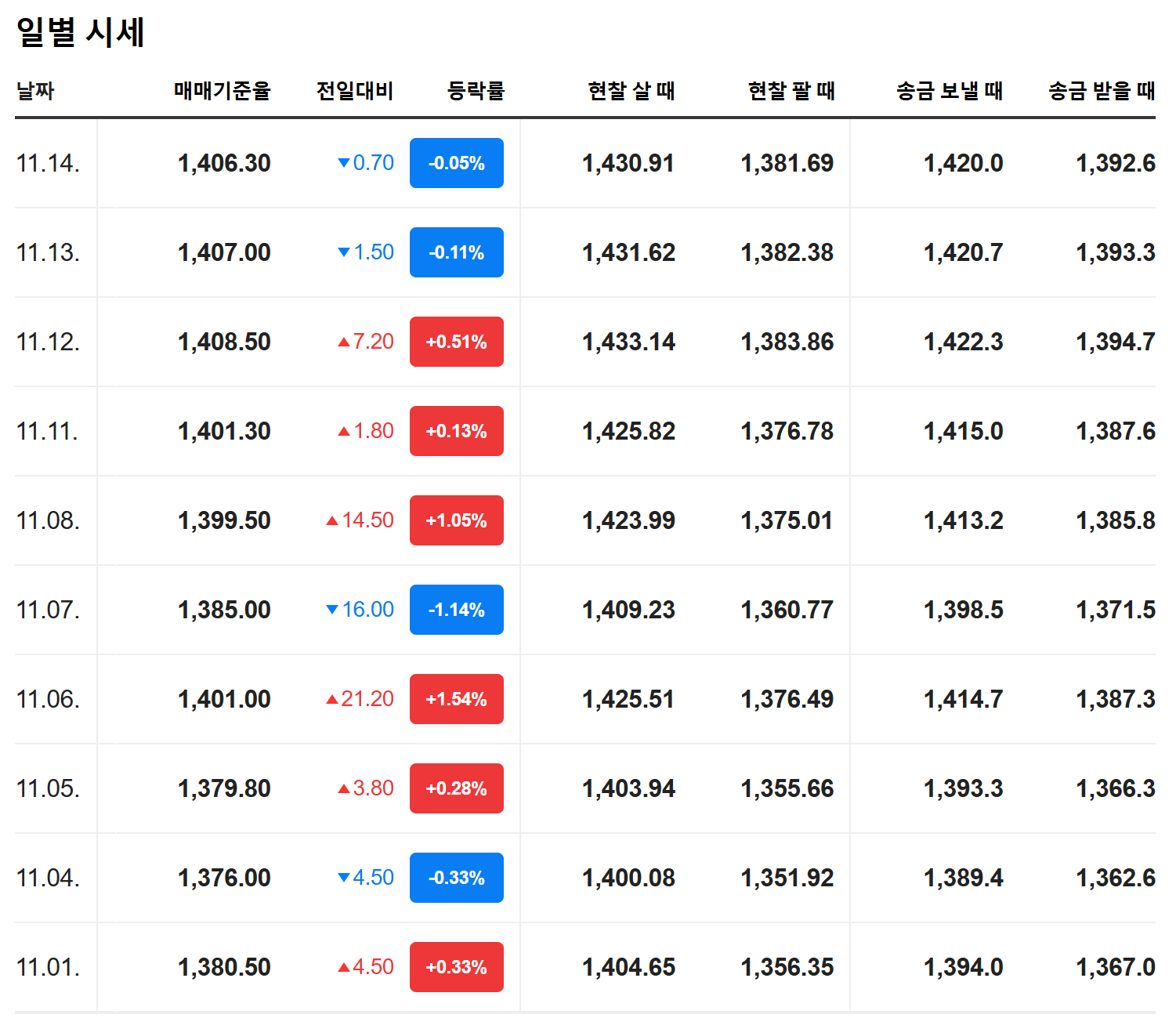Click the 매매기준율 column header
Viewport: 1176px width, 1018px height.
pos(223,91)
